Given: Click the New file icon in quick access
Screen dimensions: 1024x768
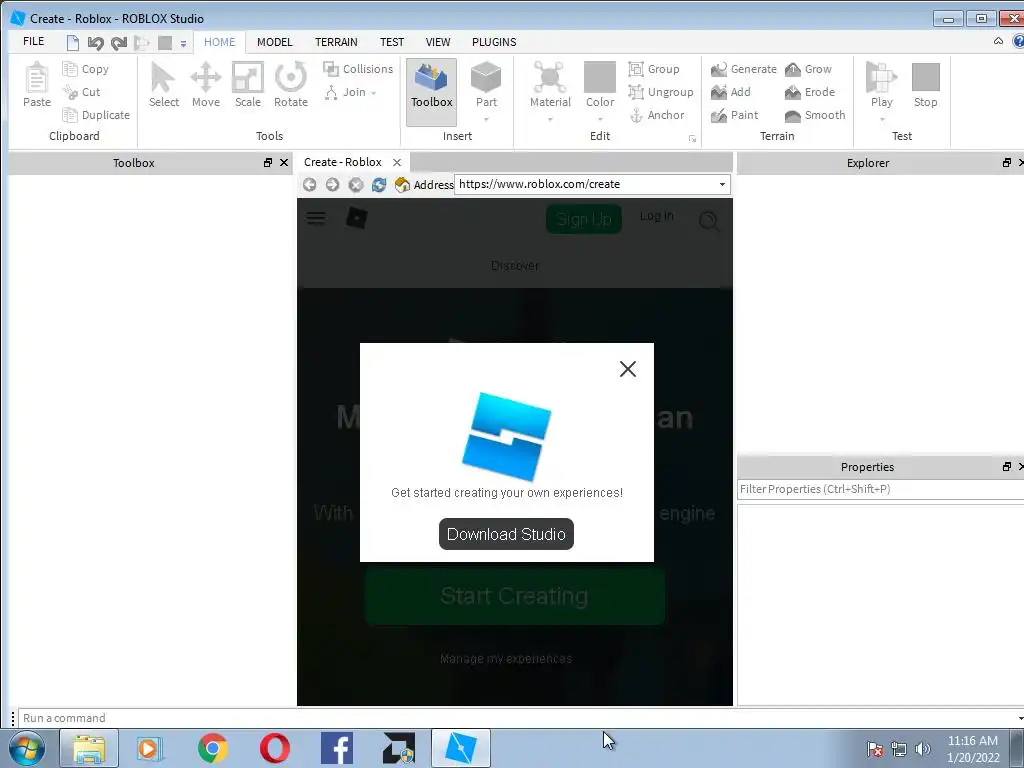Looking at the screenshot, I should click(x=72, y=43).
